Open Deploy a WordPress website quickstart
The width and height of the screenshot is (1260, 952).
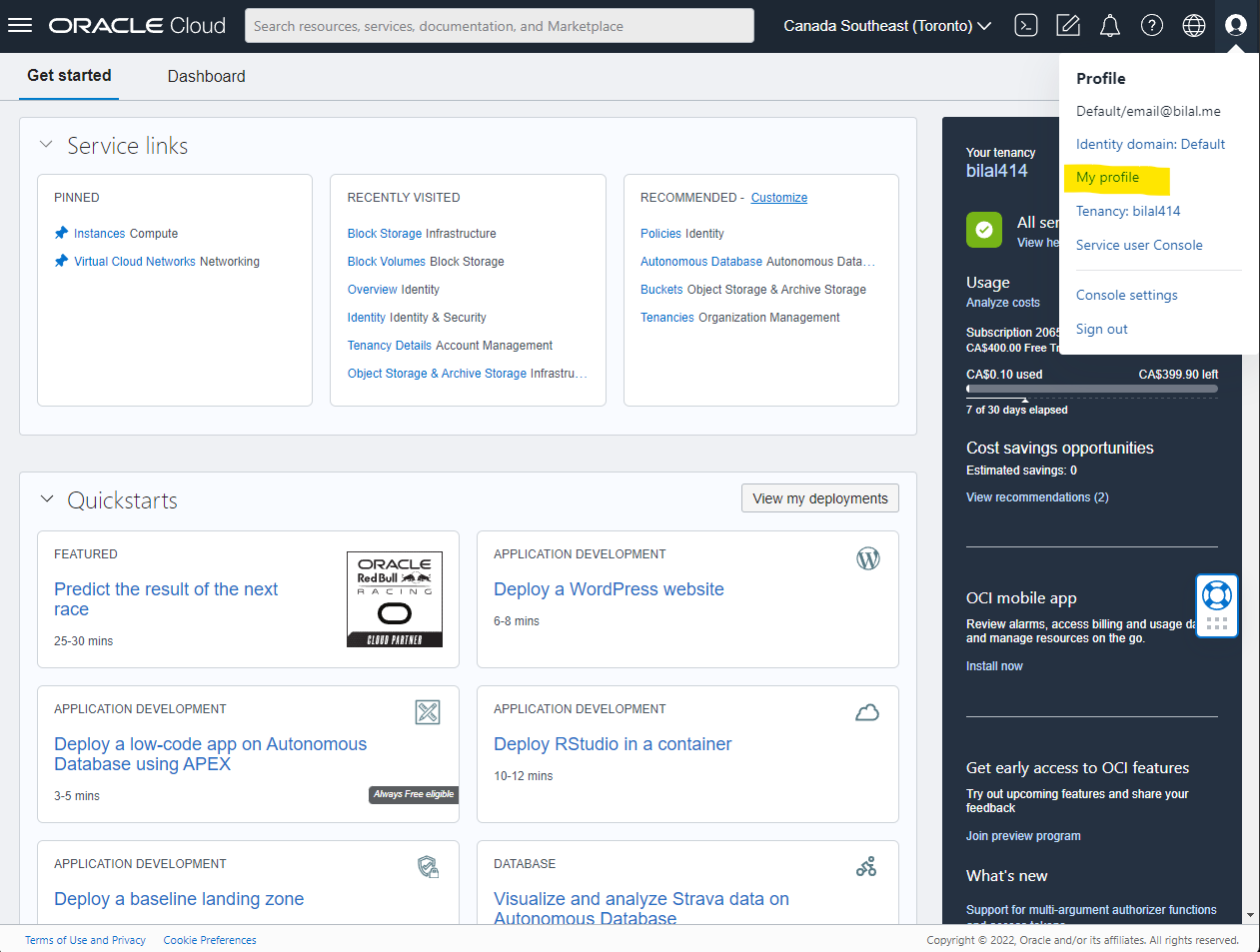click(x=609, y=589)
